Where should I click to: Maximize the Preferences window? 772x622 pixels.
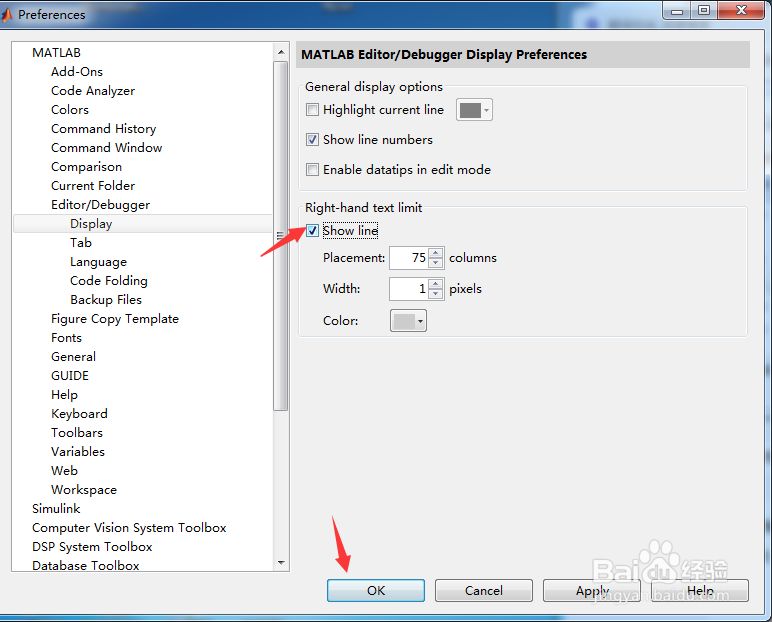pyautogui.click(x=704, y=10)
